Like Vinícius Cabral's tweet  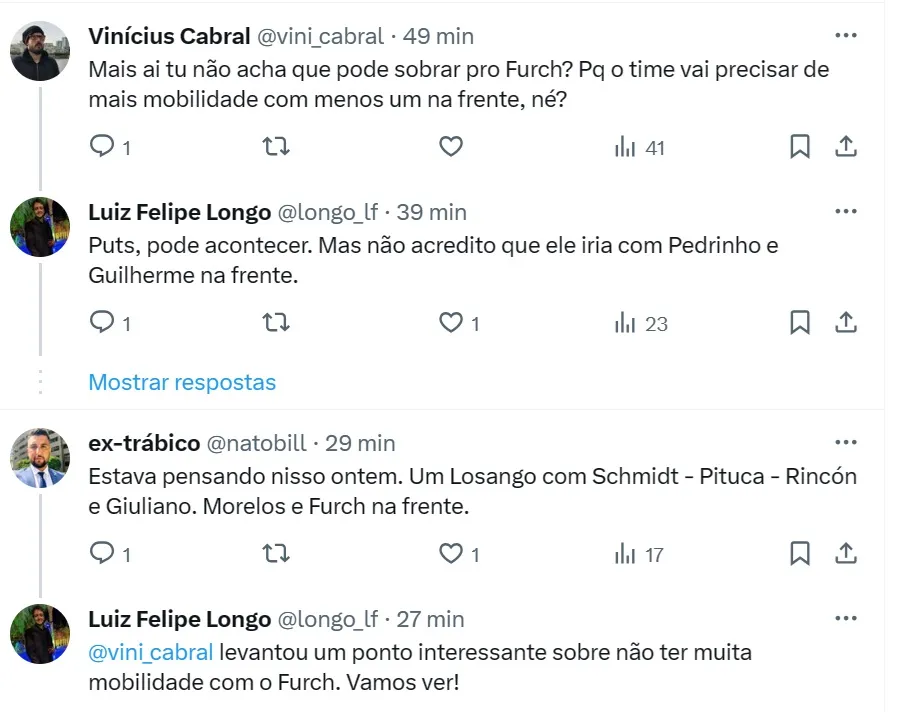click(x=451, y=147)
